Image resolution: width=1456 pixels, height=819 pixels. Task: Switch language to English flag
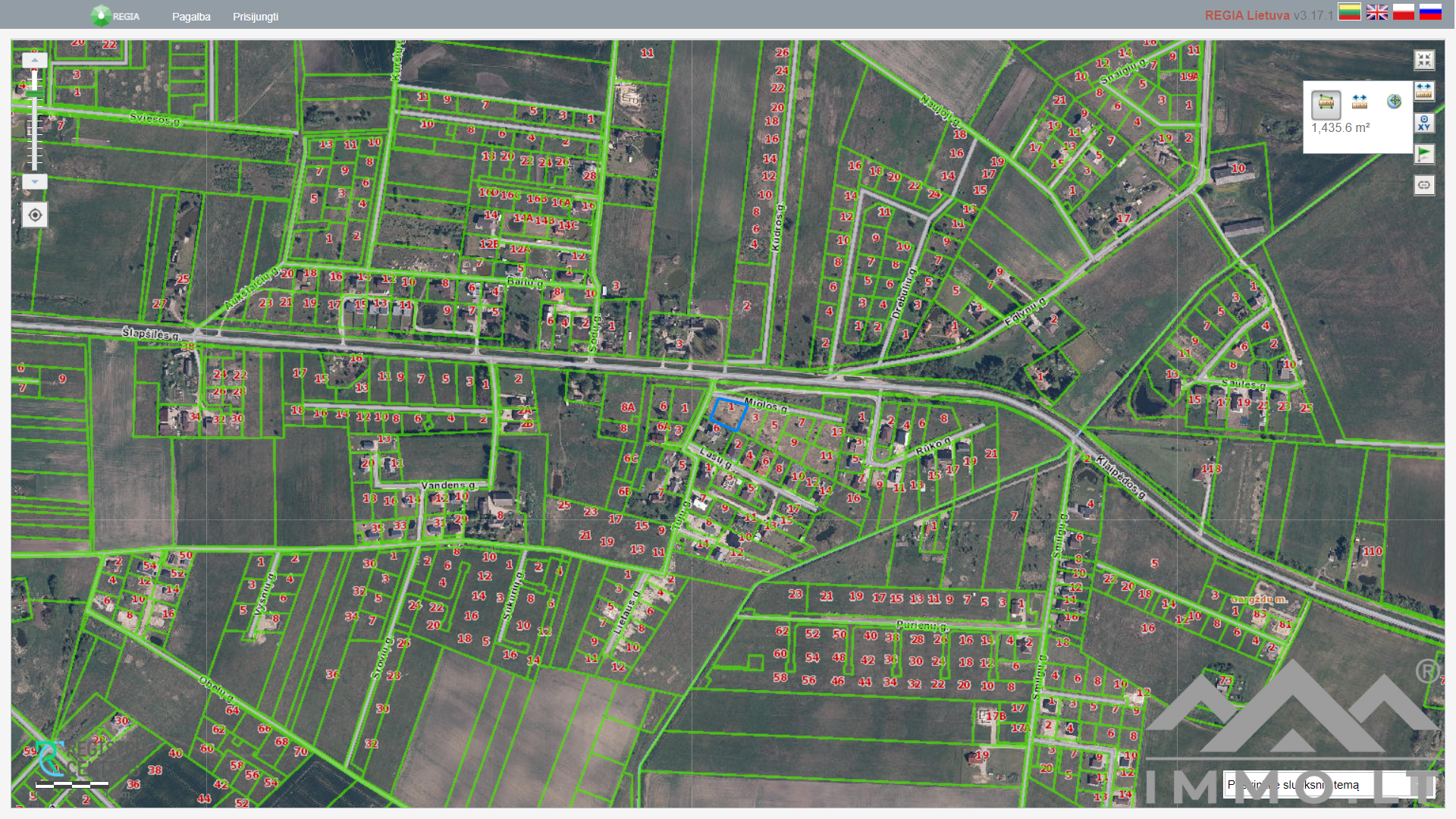click(x=1377, y=12)
